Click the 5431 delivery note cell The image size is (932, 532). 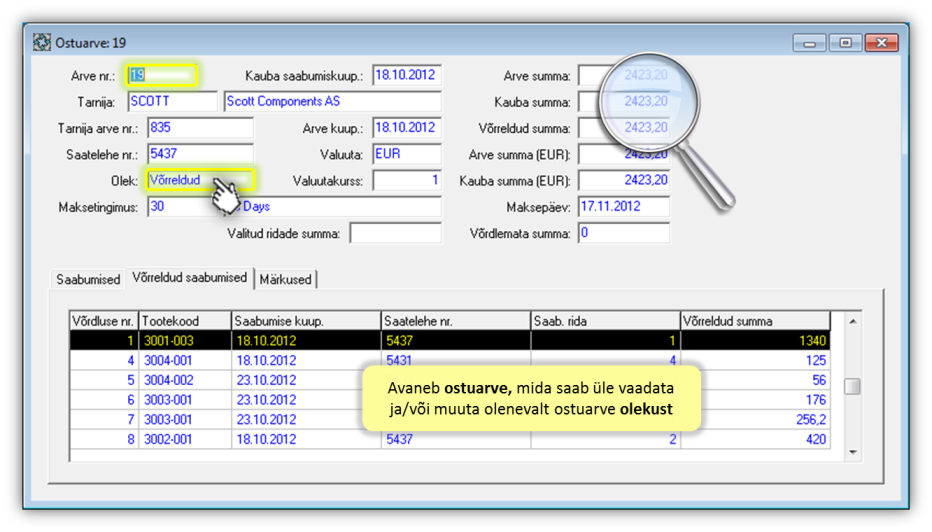(x=456, y=360)
